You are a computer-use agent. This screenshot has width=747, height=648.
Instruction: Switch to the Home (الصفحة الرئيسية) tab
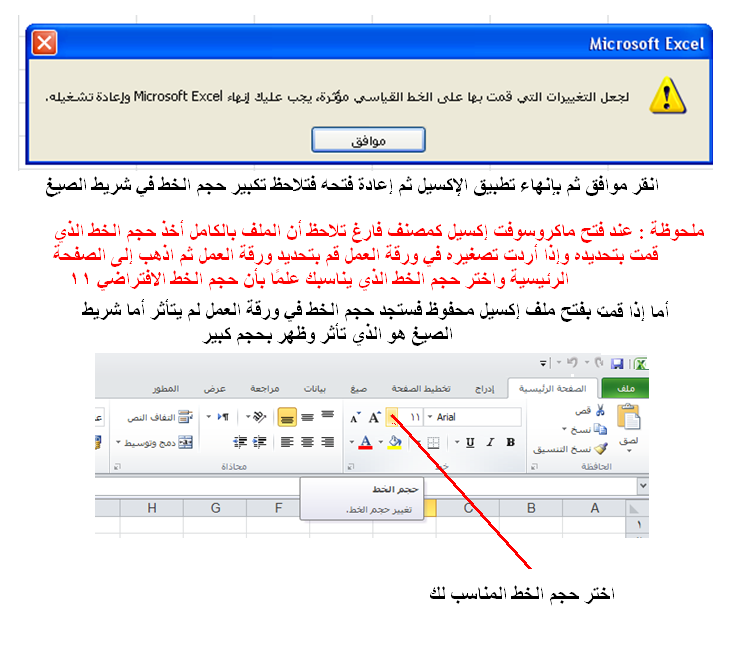pos(553,389)
